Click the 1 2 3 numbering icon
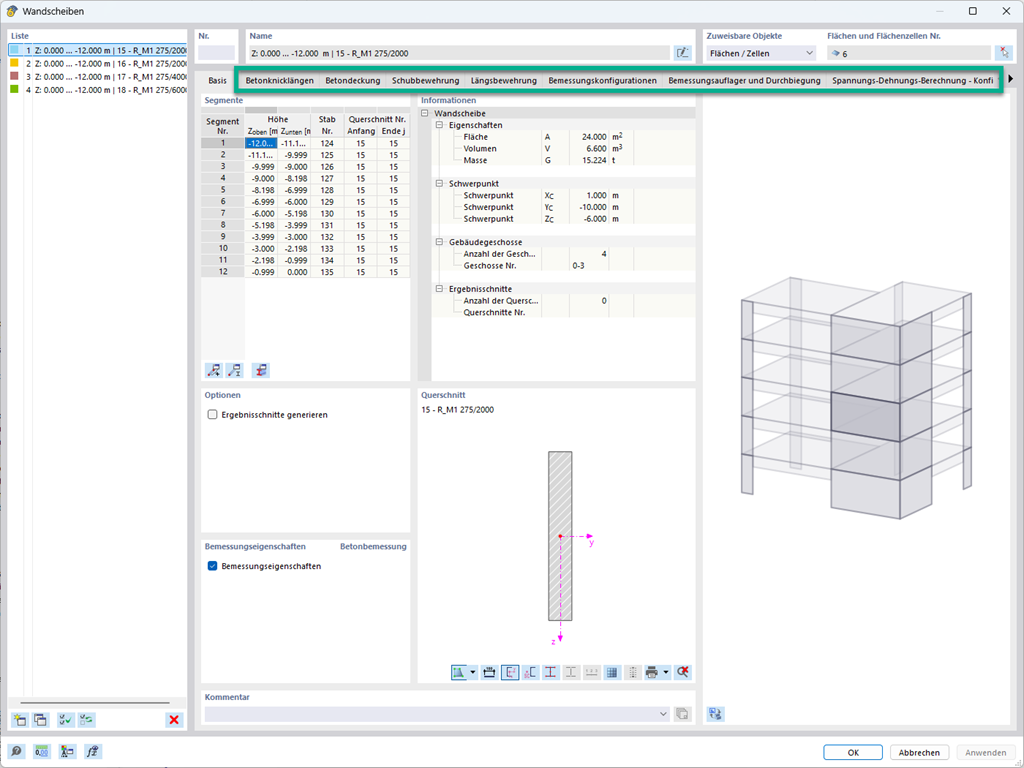The width and height of the screenshot is (1024, 768). click(592, 672)
